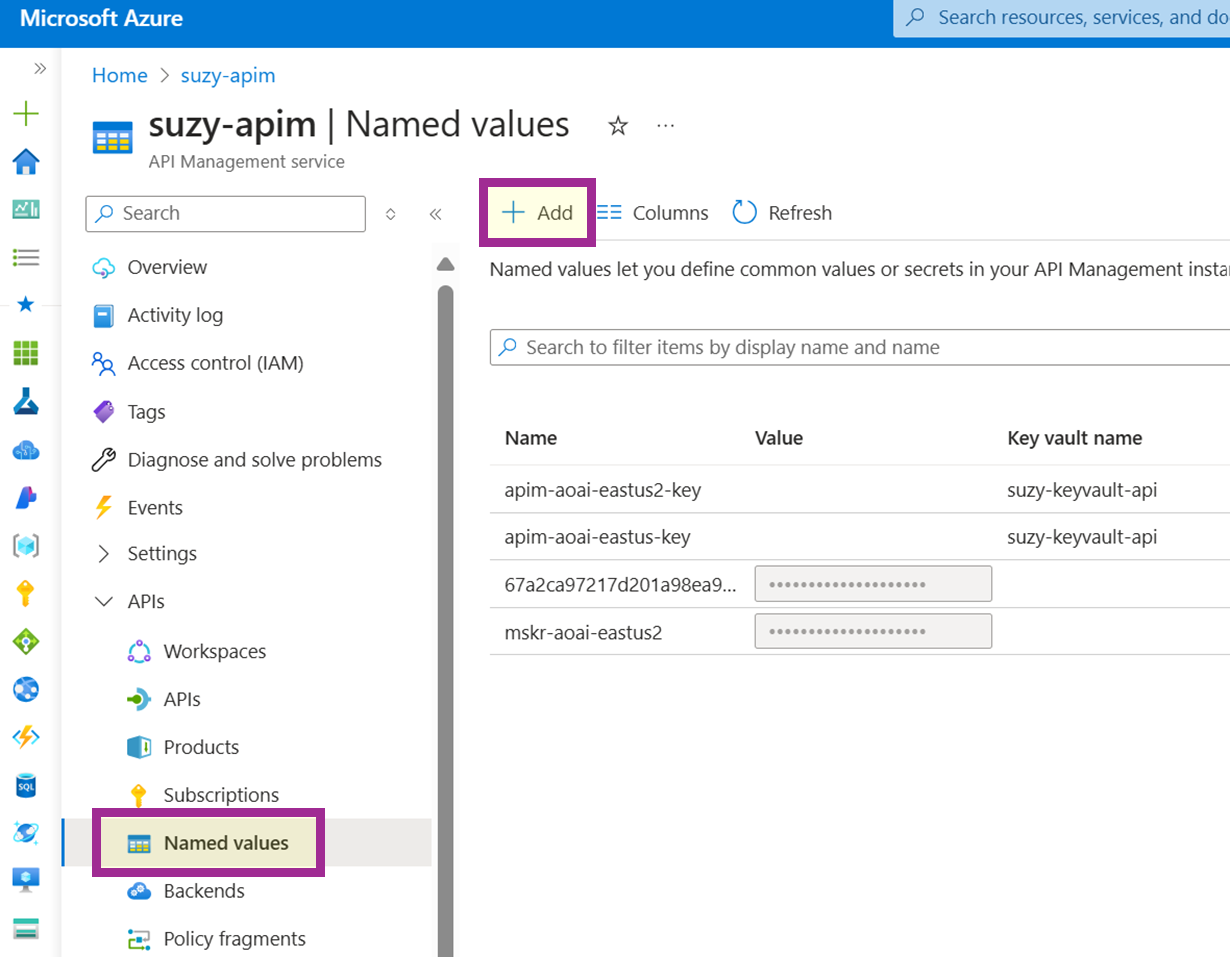Select Backends in the APIs menu
1230x957 pixels.
click(x=203, y=891)
